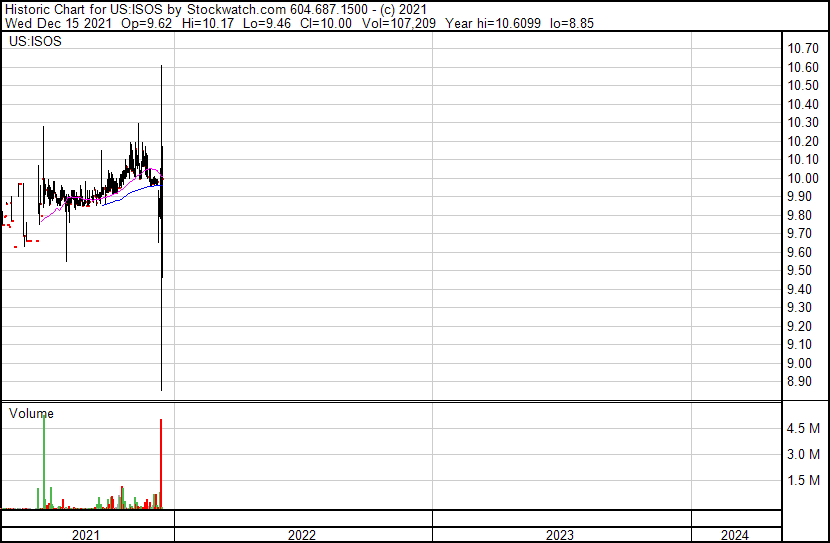This screenshot has height=543, width=830.
Task: Click the 2021 year label on the time axis
Action: [x=86, y=535]
